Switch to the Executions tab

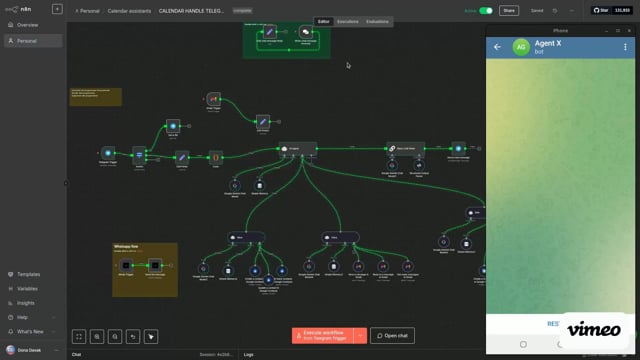coord(348,22)
